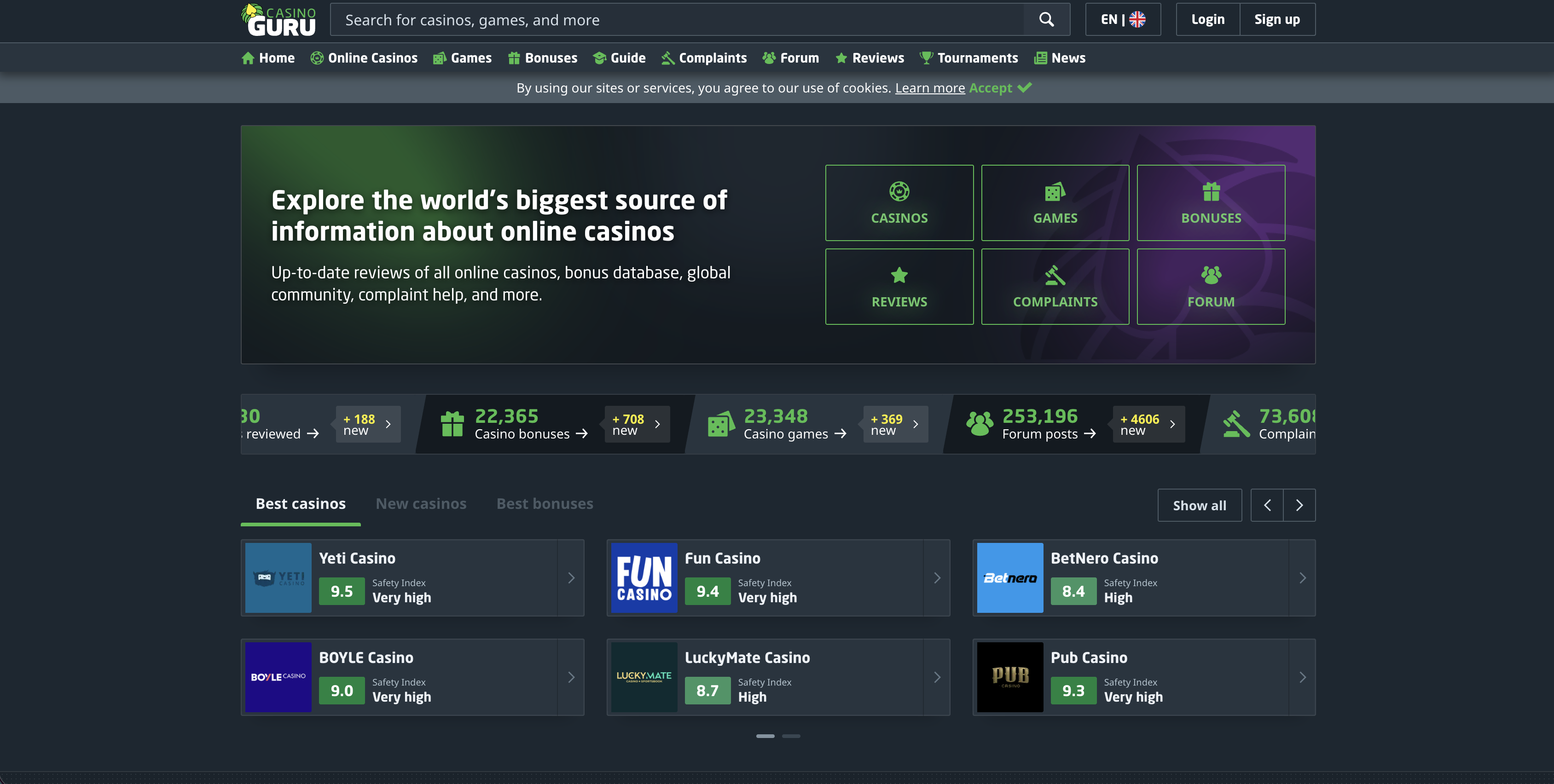Screen dimensions: 1554x784
Task: Open the EN language selector
Action: click(x=1123, y=19)
